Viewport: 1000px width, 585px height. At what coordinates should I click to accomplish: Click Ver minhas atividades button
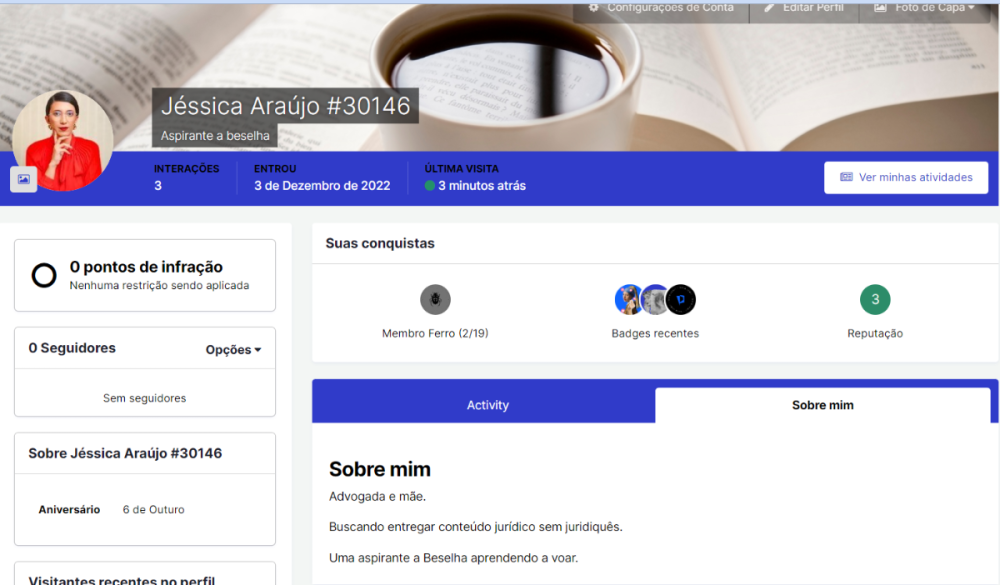(x=906, y=177)
